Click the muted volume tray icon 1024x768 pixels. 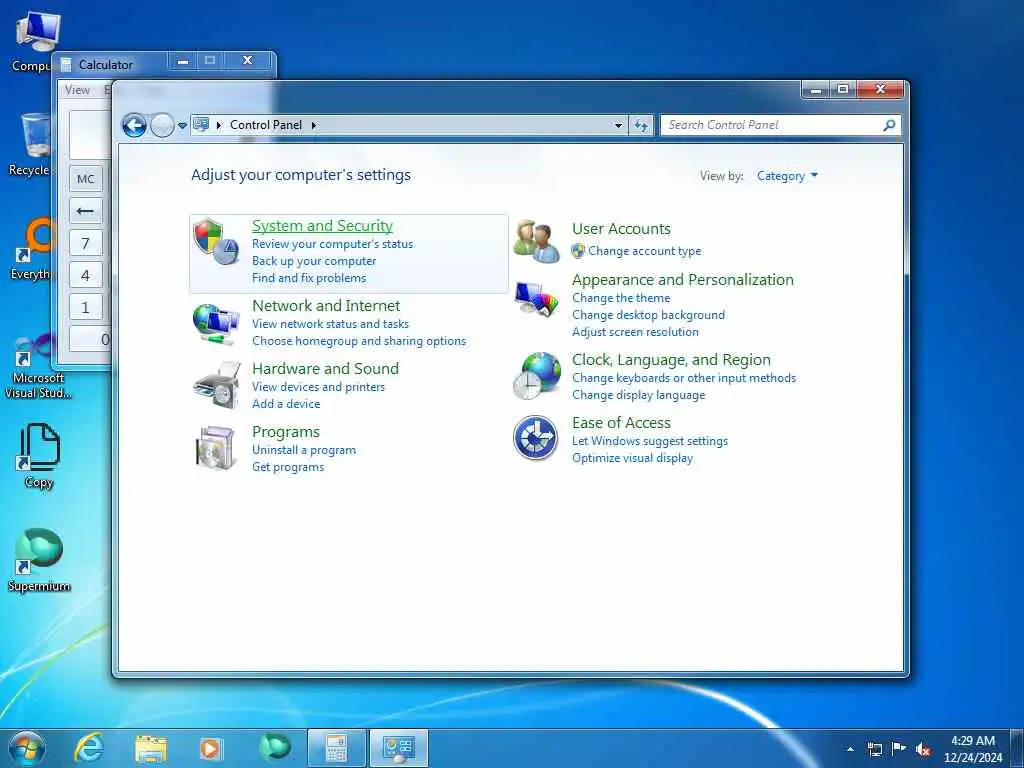pos(923,749)
